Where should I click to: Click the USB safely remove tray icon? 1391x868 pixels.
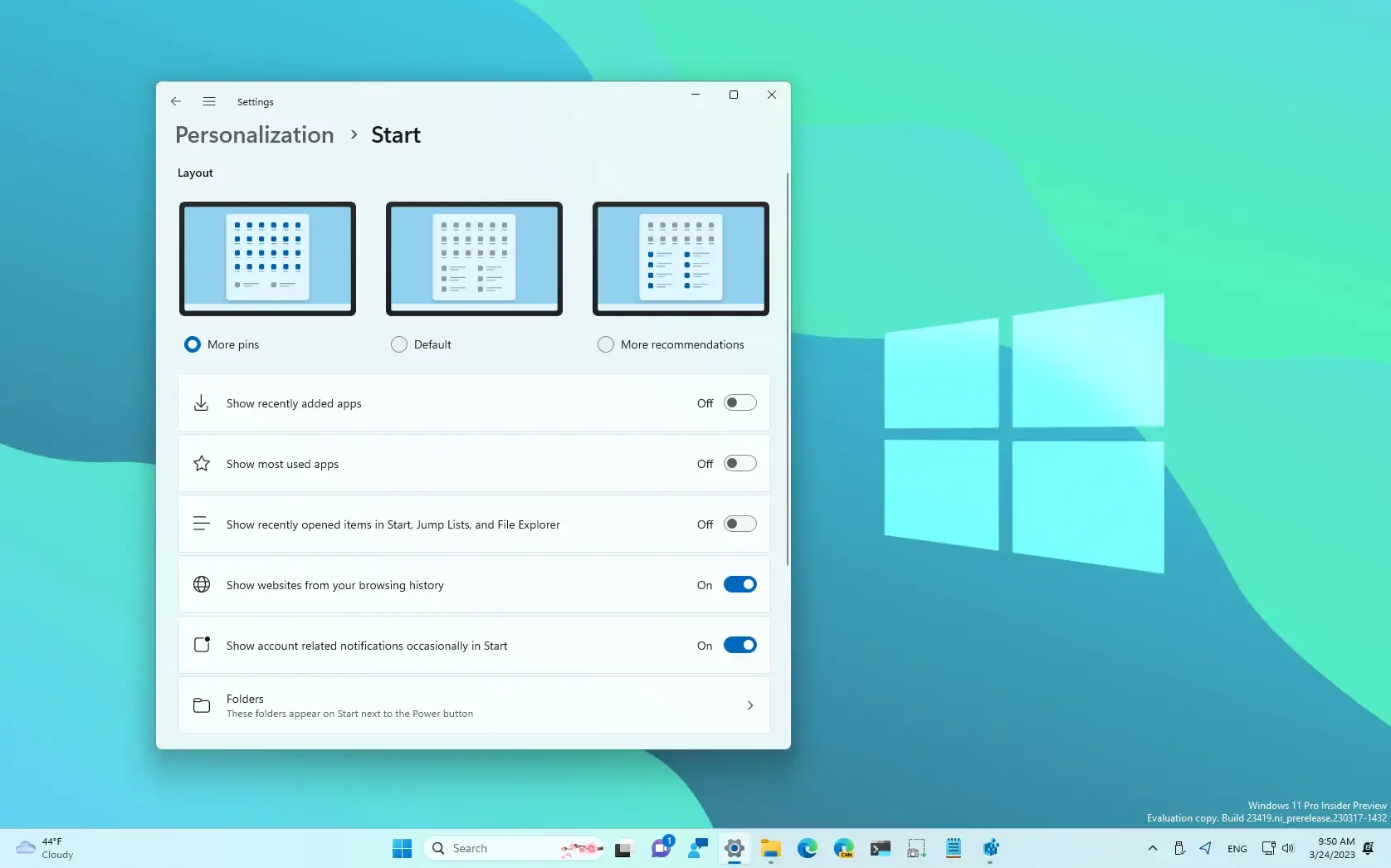click(x=1179, y=848)
